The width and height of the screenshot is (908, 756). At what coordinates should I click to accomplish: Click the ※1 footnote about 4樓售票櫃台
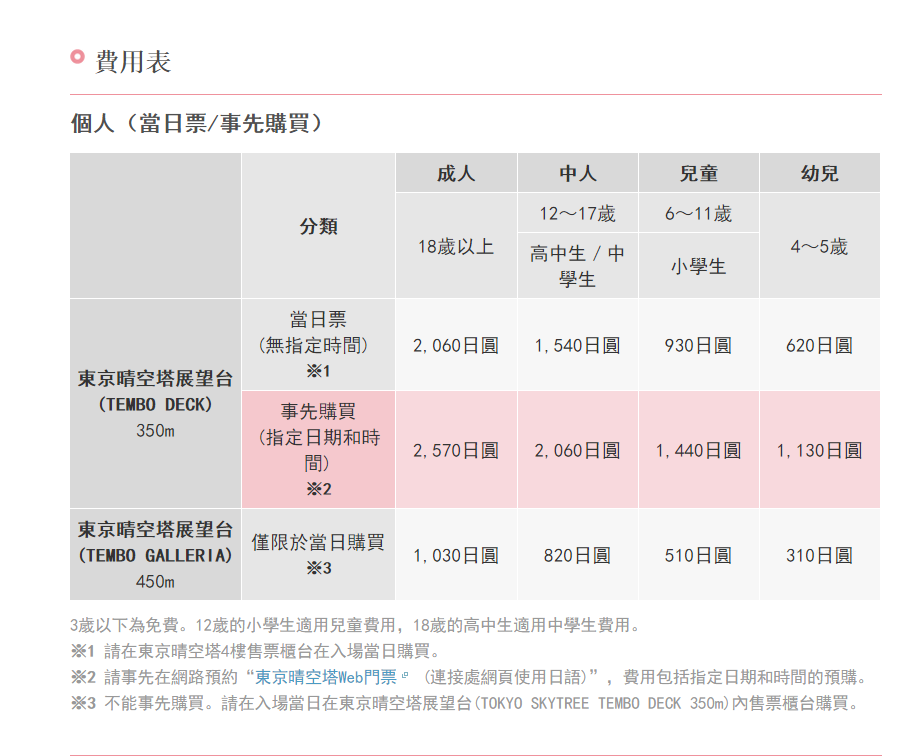click(x=255, y=651)
